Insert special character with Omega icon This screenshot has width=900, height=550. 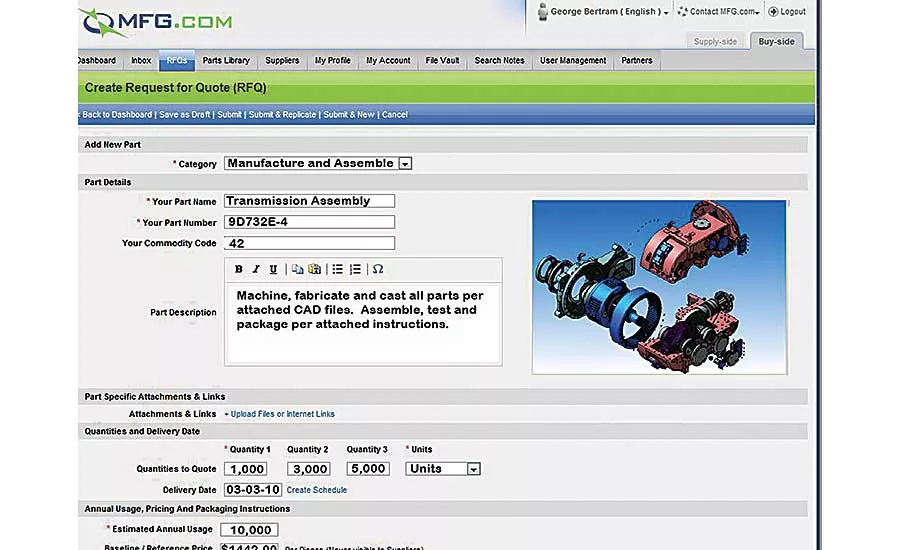378,269
